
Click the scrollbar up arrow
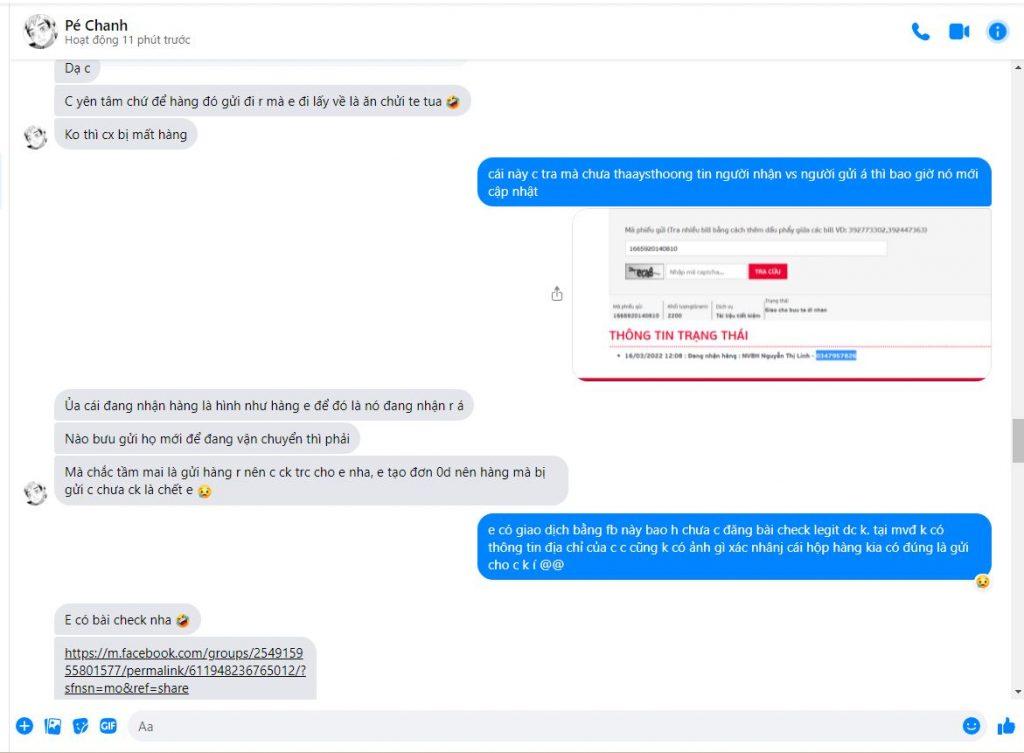tap(1017, 67)
